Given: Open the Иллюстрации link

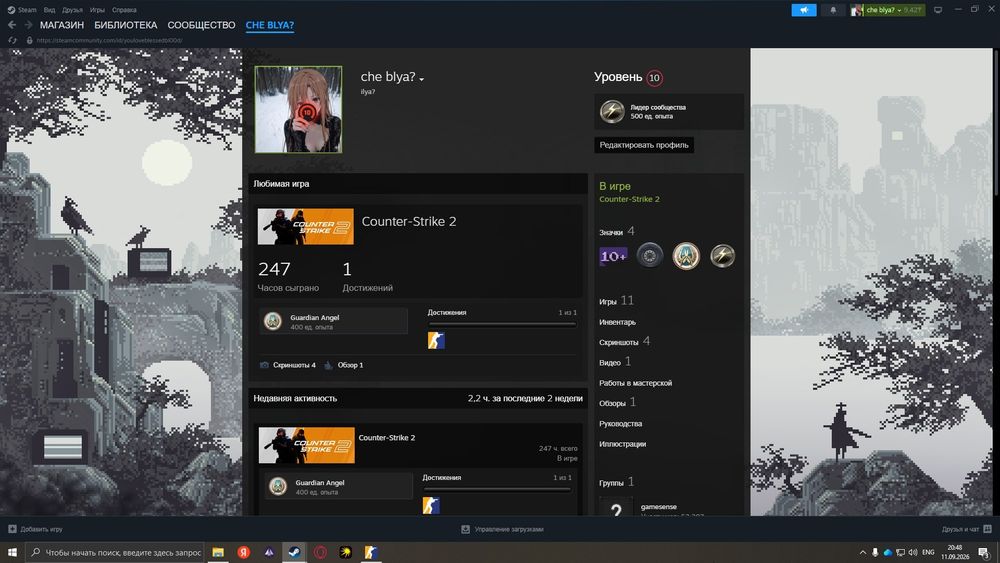Looking at the screenshot, I should coord(622,444).
